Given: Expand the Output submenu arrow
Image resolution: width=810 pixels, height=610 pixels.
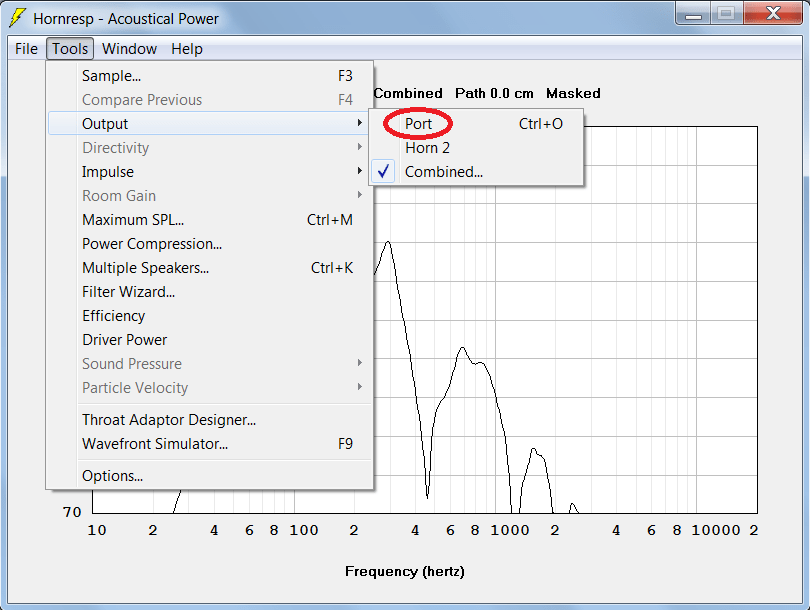Looking at the screenshot, I should [x=360, y=123].
